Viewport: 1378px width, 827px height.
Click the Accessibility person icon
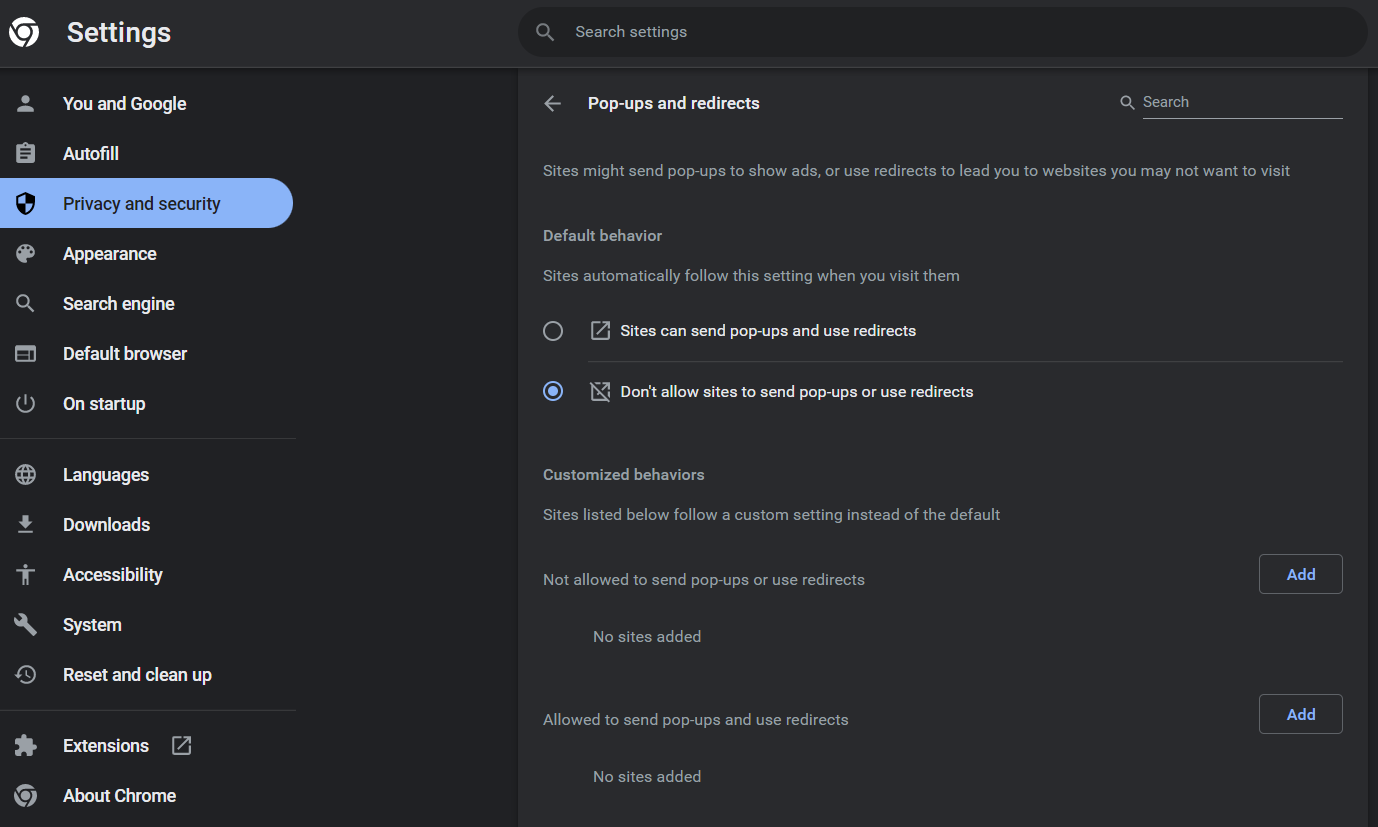26,575
